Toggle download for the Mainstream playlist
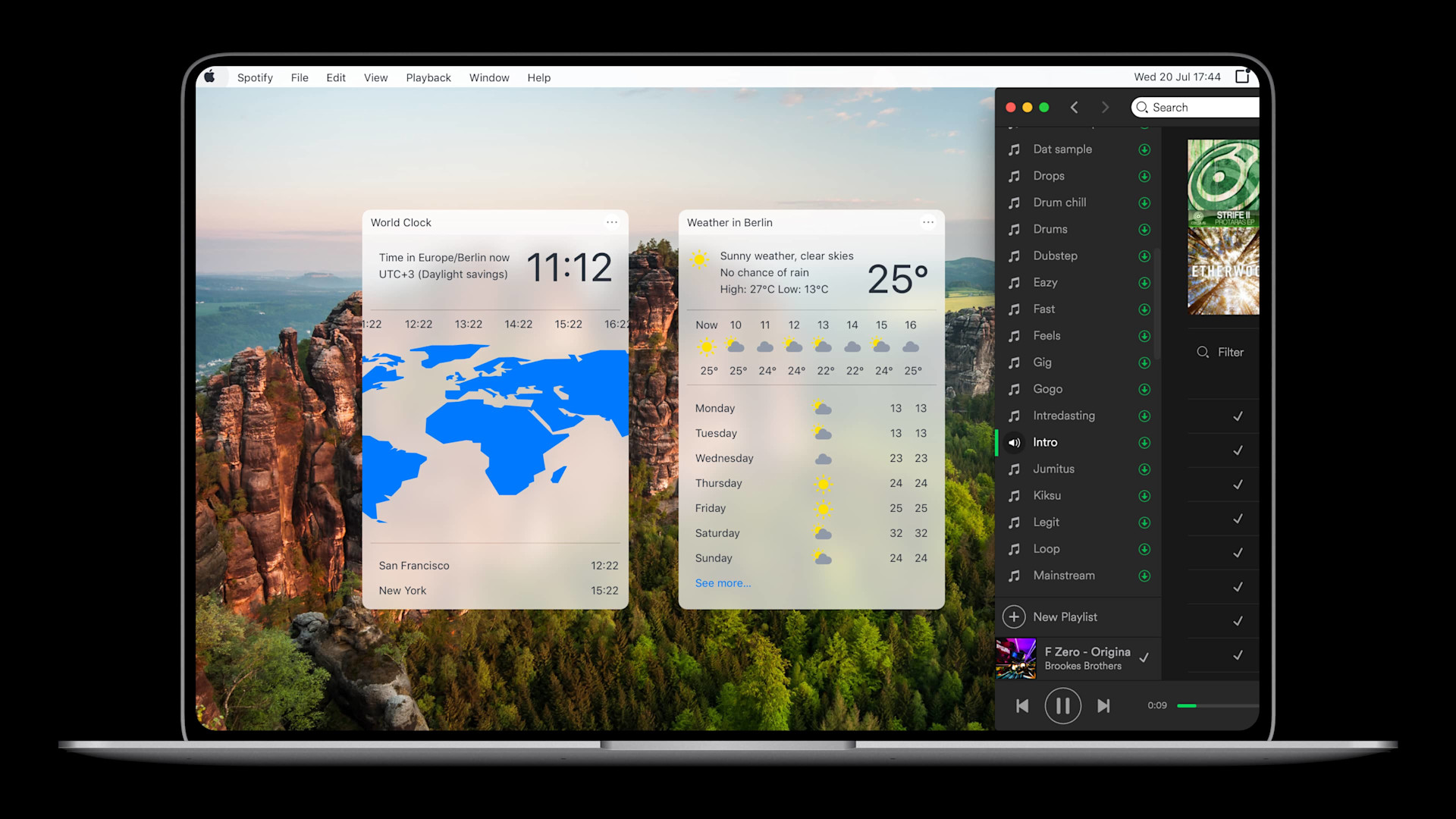Viewport: 1456px width, 819px height. click(1144, 576)
